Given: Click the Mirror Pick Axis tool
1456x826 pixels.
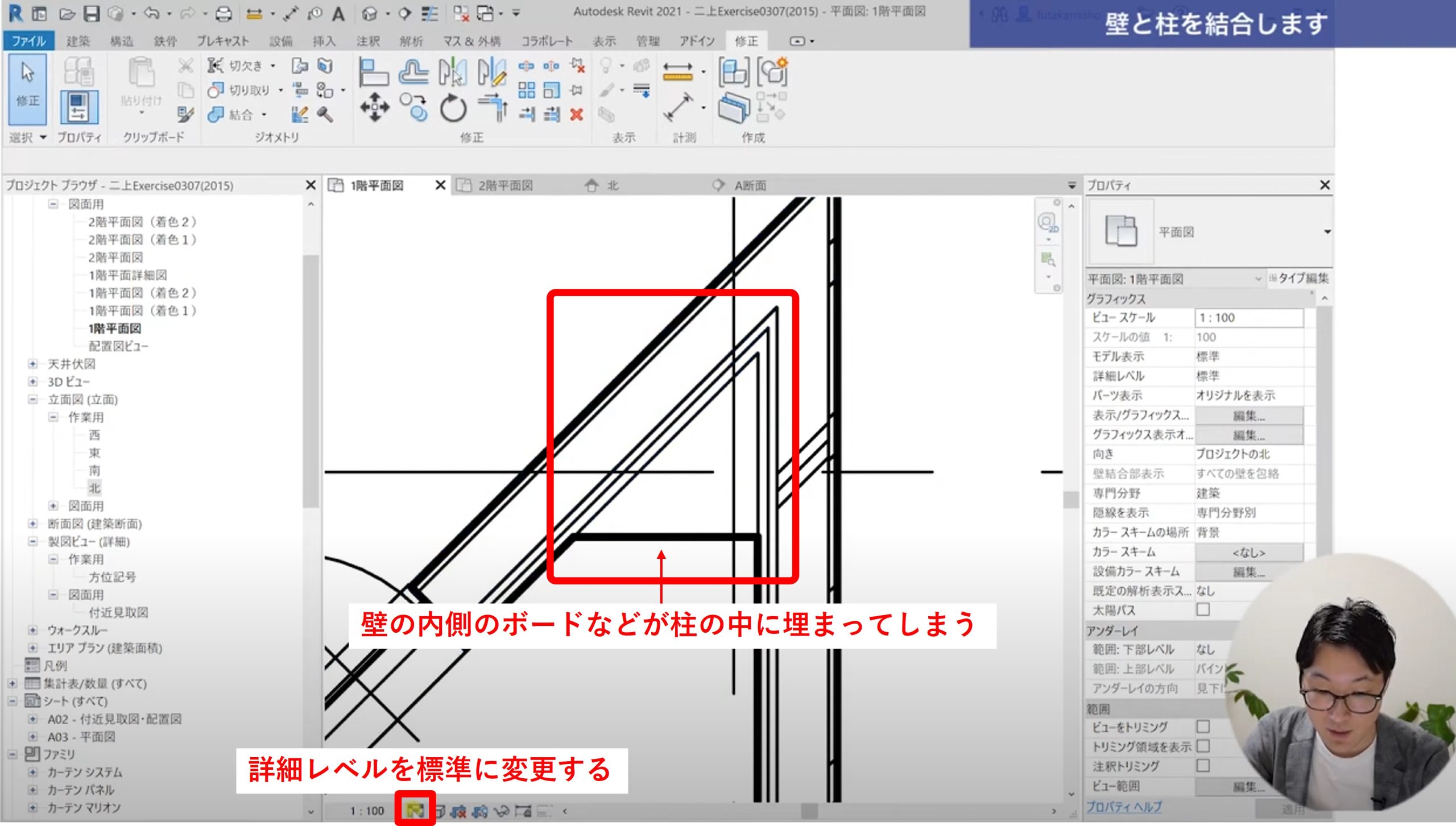Looking at the screenshot, I should pos(453,72).
